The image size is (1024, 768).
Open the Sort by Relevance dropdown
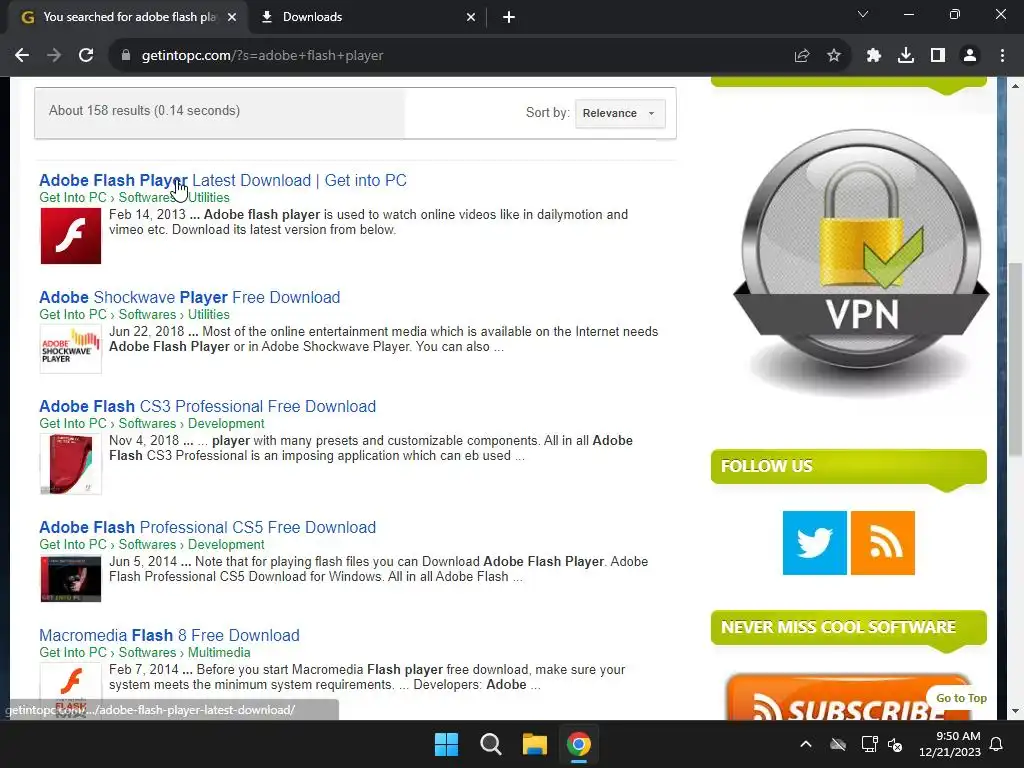tap(620, 113)
